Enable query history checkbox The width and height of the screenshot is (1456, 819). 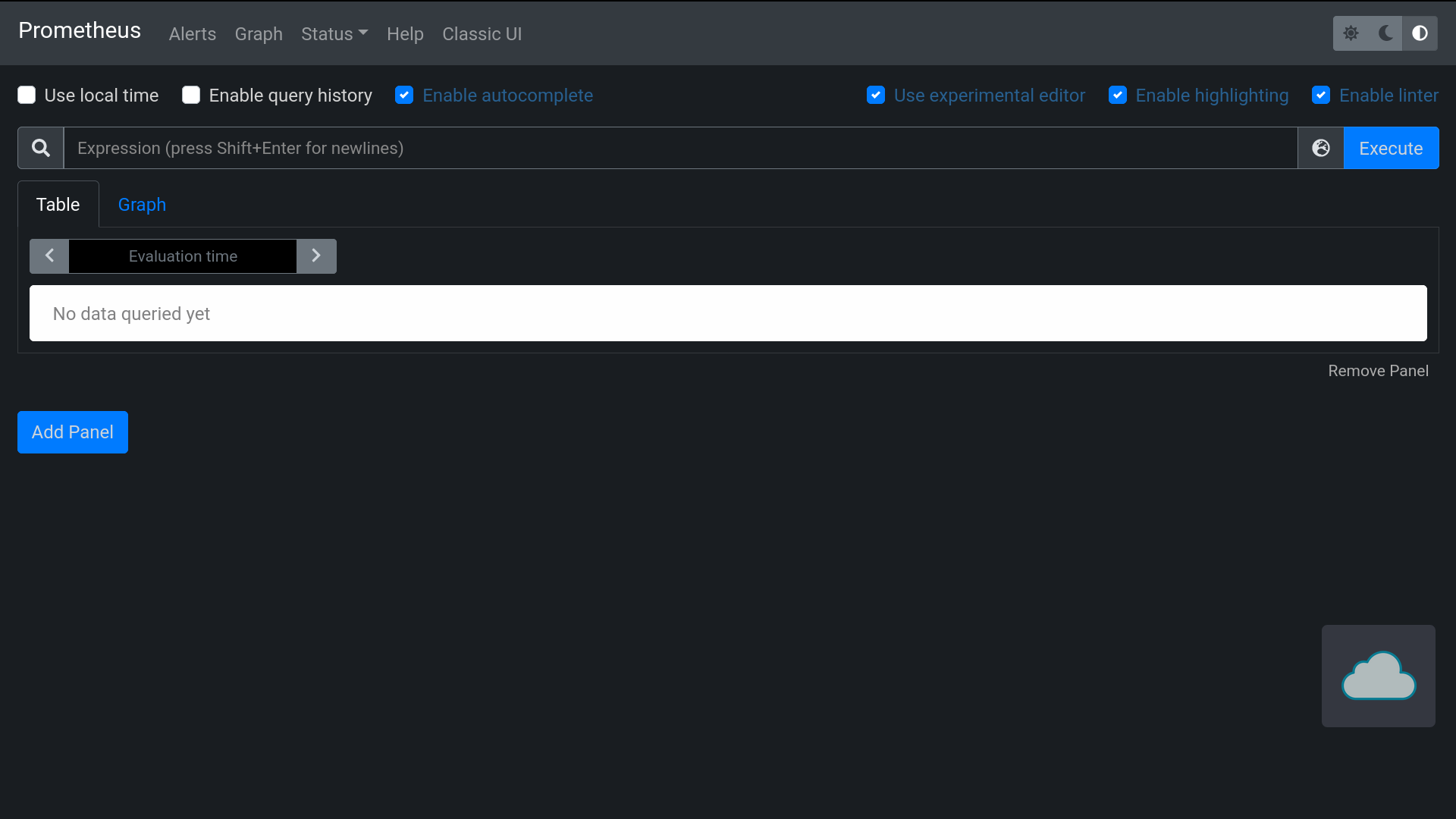(191, 95)
